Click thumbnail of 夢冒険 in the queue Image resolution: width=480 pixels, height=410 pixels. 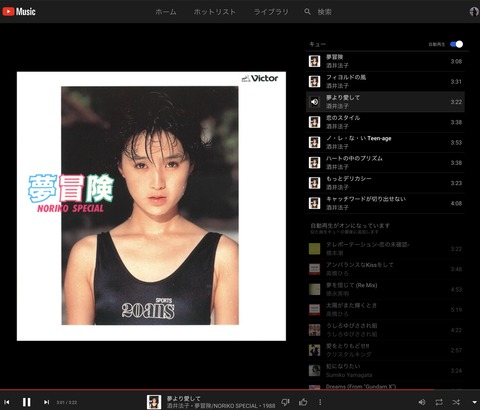click(314, 61)
